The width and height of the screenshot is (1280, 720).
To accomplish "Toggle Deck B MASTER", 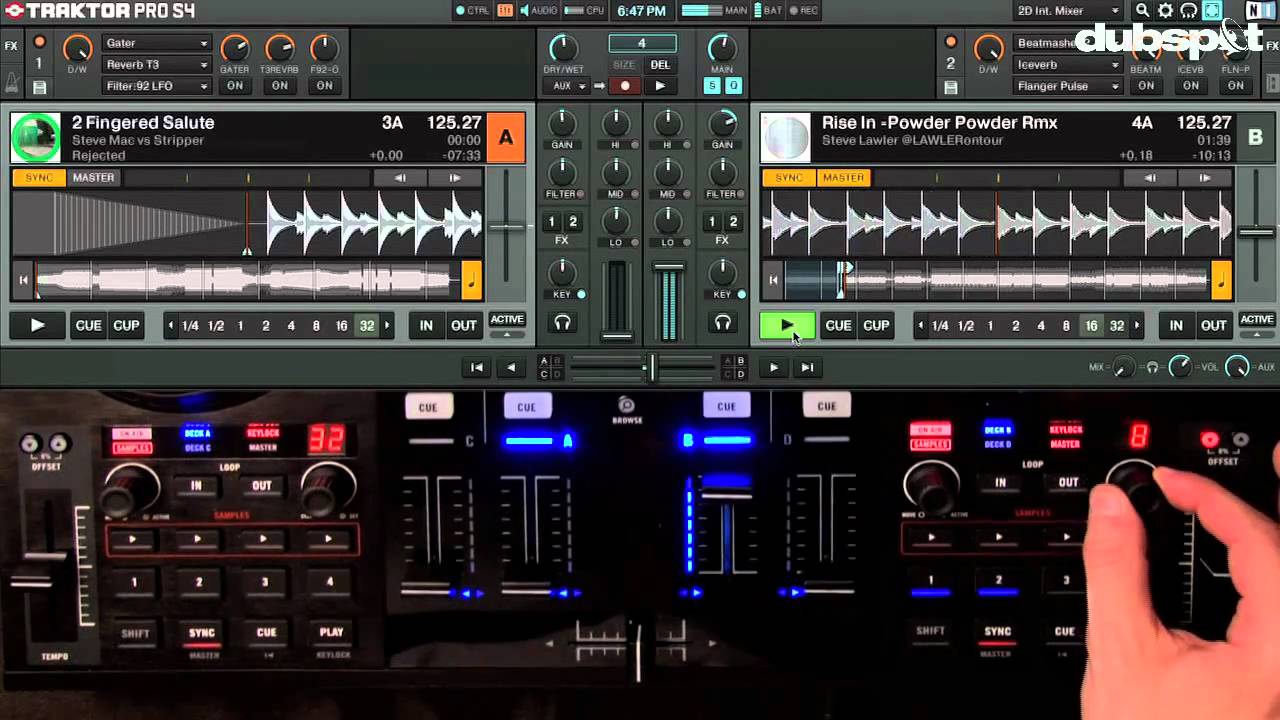I will (843, 178).
